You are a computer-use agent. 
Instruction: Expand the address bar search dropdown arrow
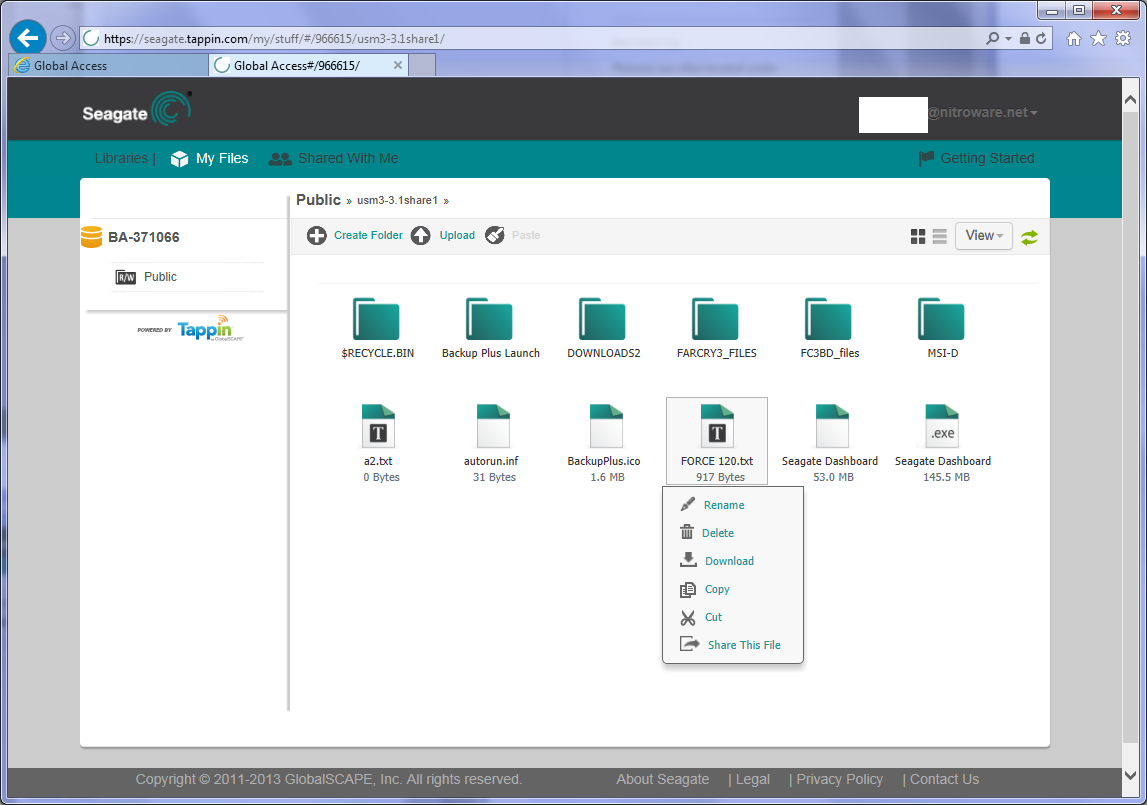pos(1009,38)
